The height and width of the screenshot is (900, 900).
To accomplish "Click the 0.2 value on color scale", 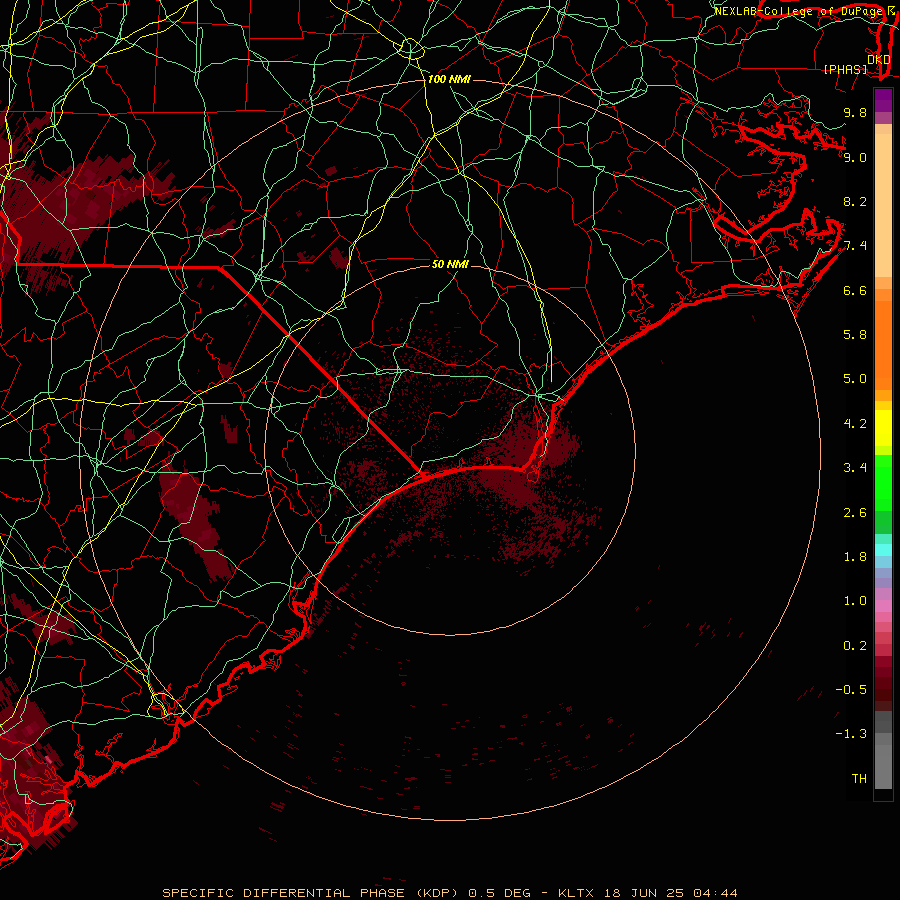I will click(x=855, y=646).
